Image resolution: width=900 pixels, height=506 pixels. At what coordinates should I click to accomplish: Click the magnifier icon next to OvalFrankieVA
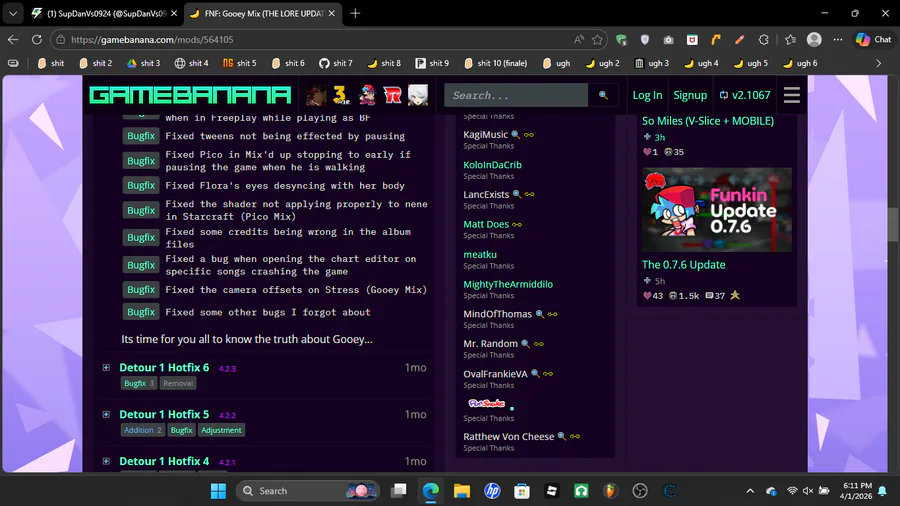point(535,373)
